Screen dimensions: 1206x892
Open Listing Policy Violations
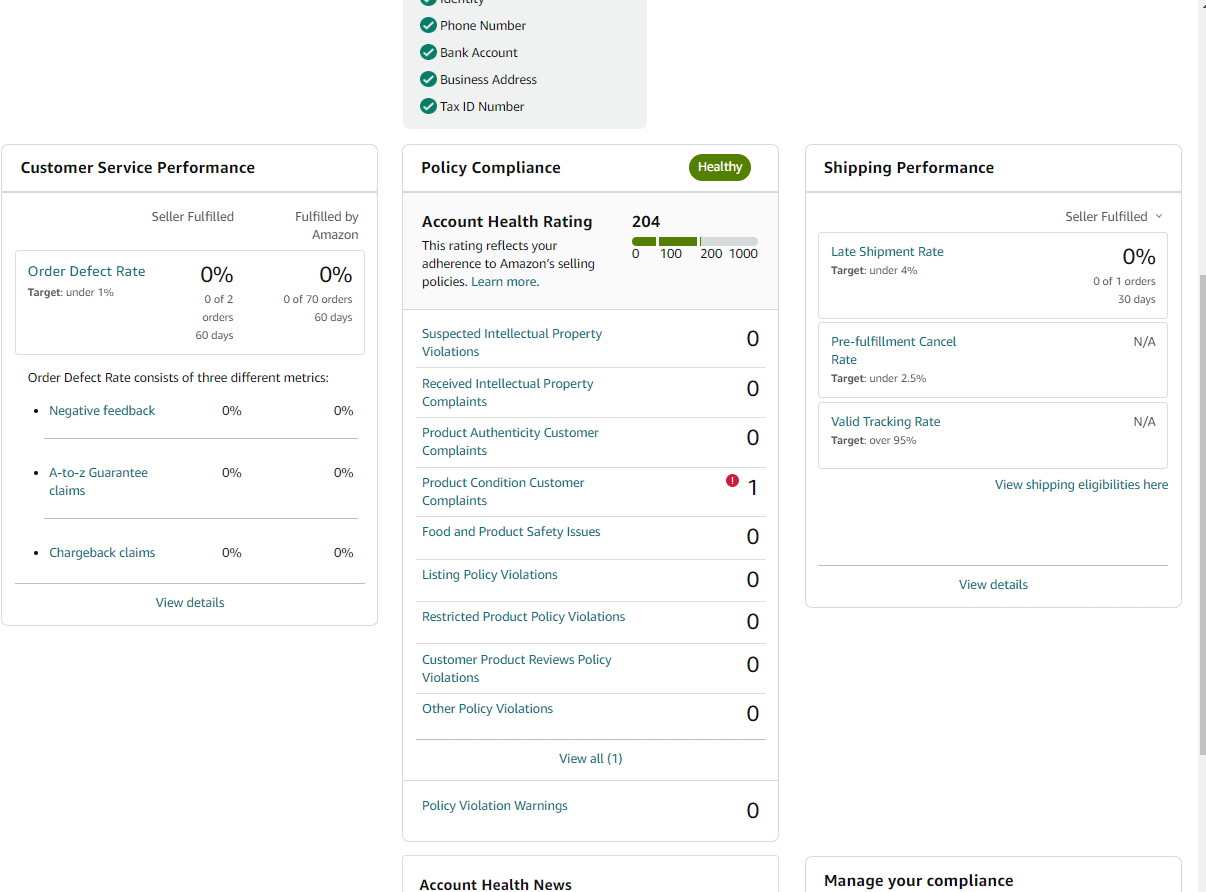[x=490, y=574]
